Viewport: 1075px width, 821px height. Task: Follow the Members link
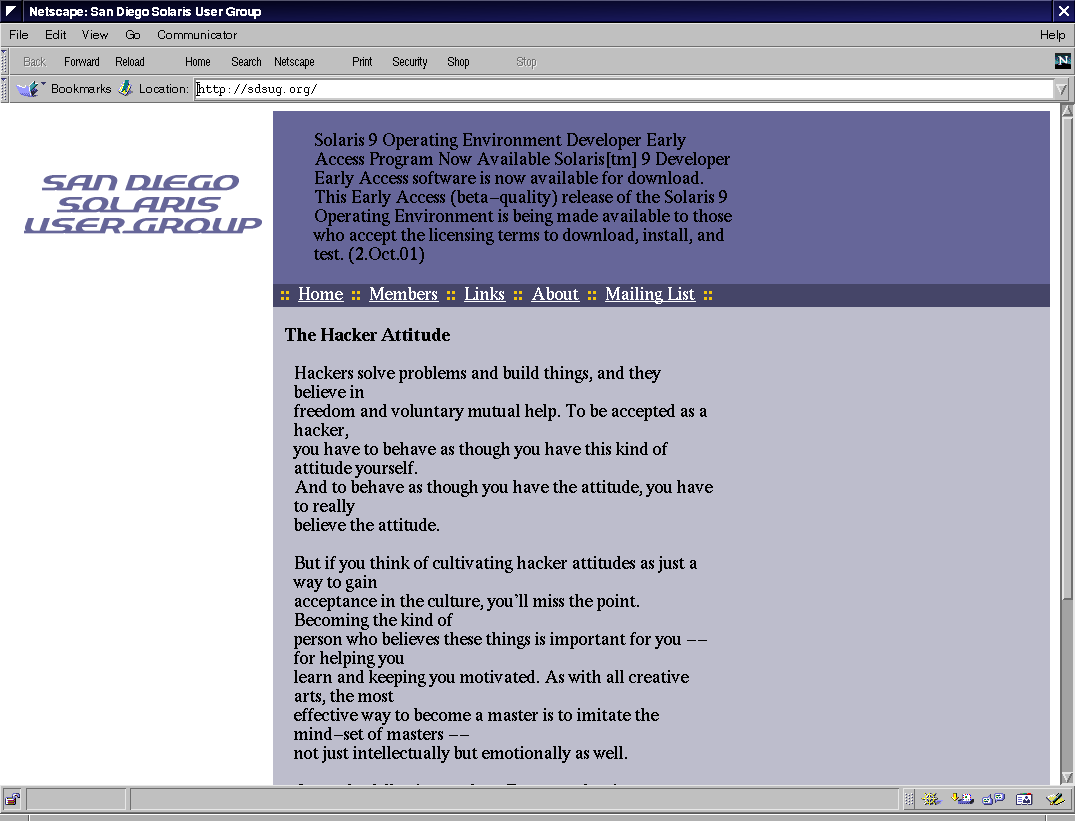tap(403, 294)
